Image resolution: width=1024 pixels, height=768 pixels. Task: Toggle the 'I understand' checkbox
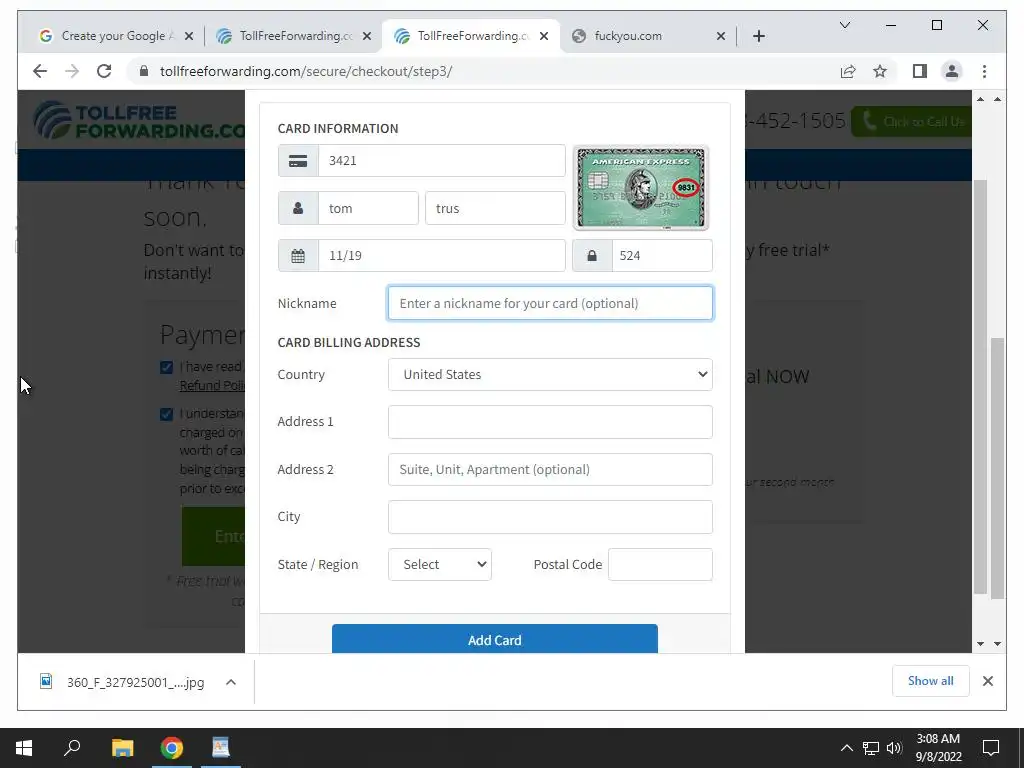(x=167, y=414)
